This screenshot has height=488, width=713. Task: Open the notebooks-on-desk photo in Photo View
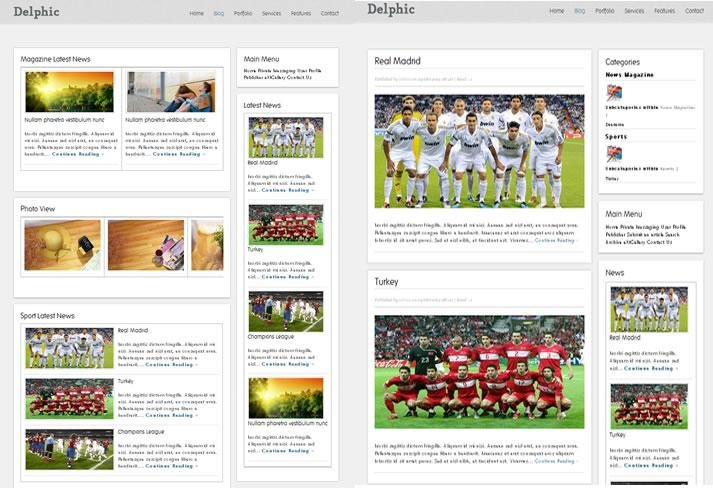tap(146, 245)
